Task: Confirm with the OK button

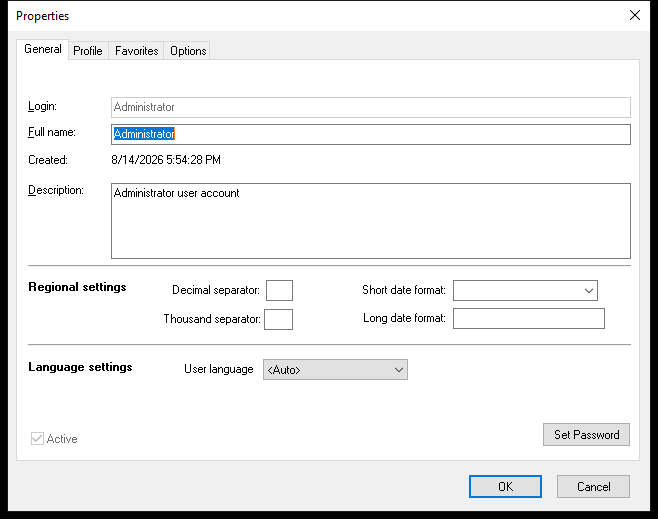Action: click(505, 487)
